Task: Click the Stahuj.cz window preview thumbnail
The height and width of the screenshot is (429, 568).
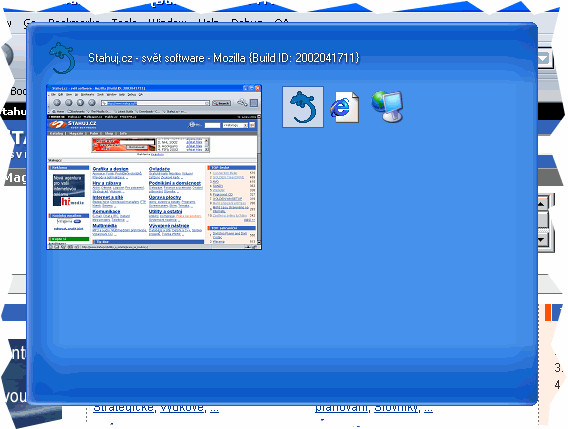Action: (x=154, y=167)
